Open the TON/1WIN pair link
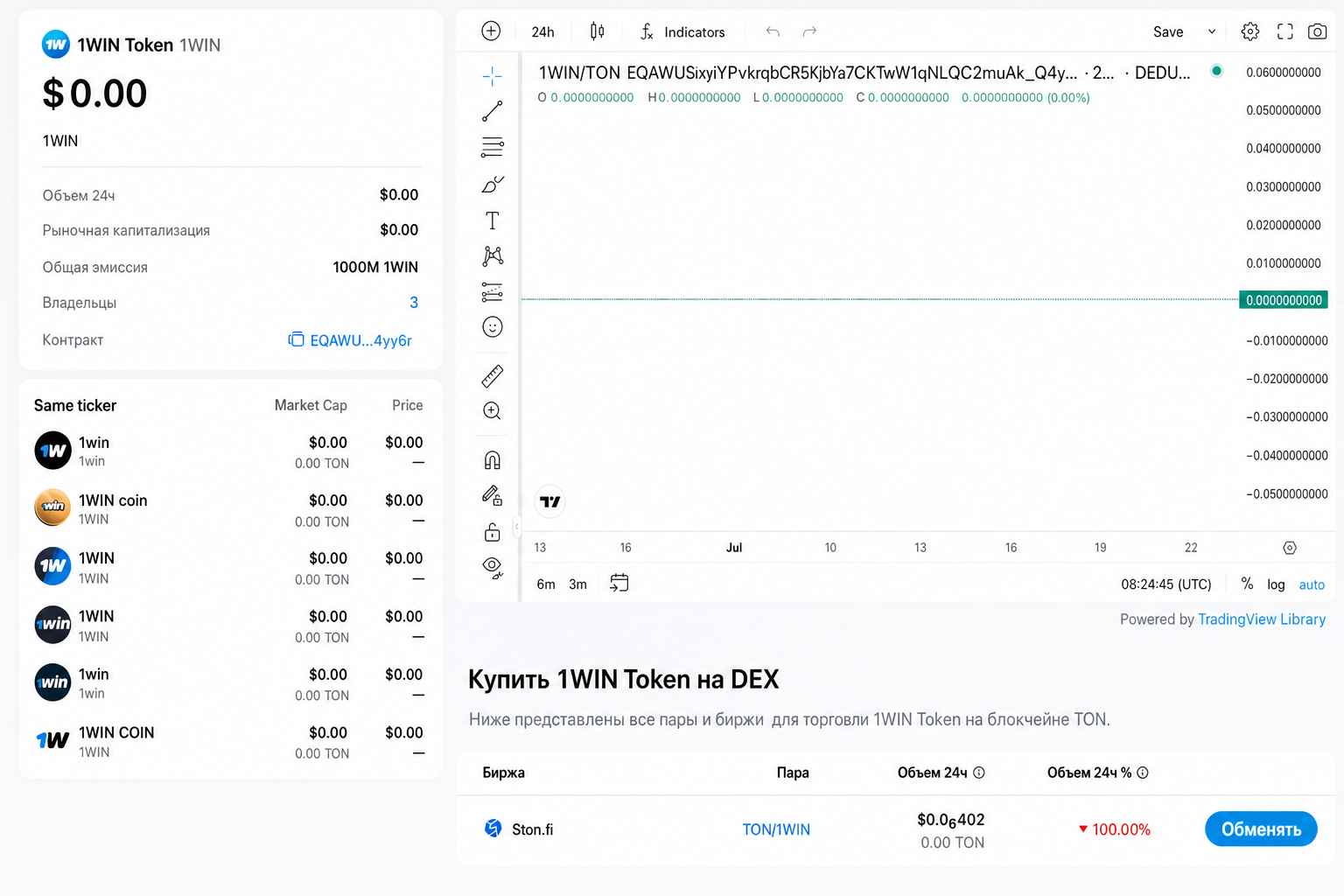1344x896 pixels. tap(776, 829)
